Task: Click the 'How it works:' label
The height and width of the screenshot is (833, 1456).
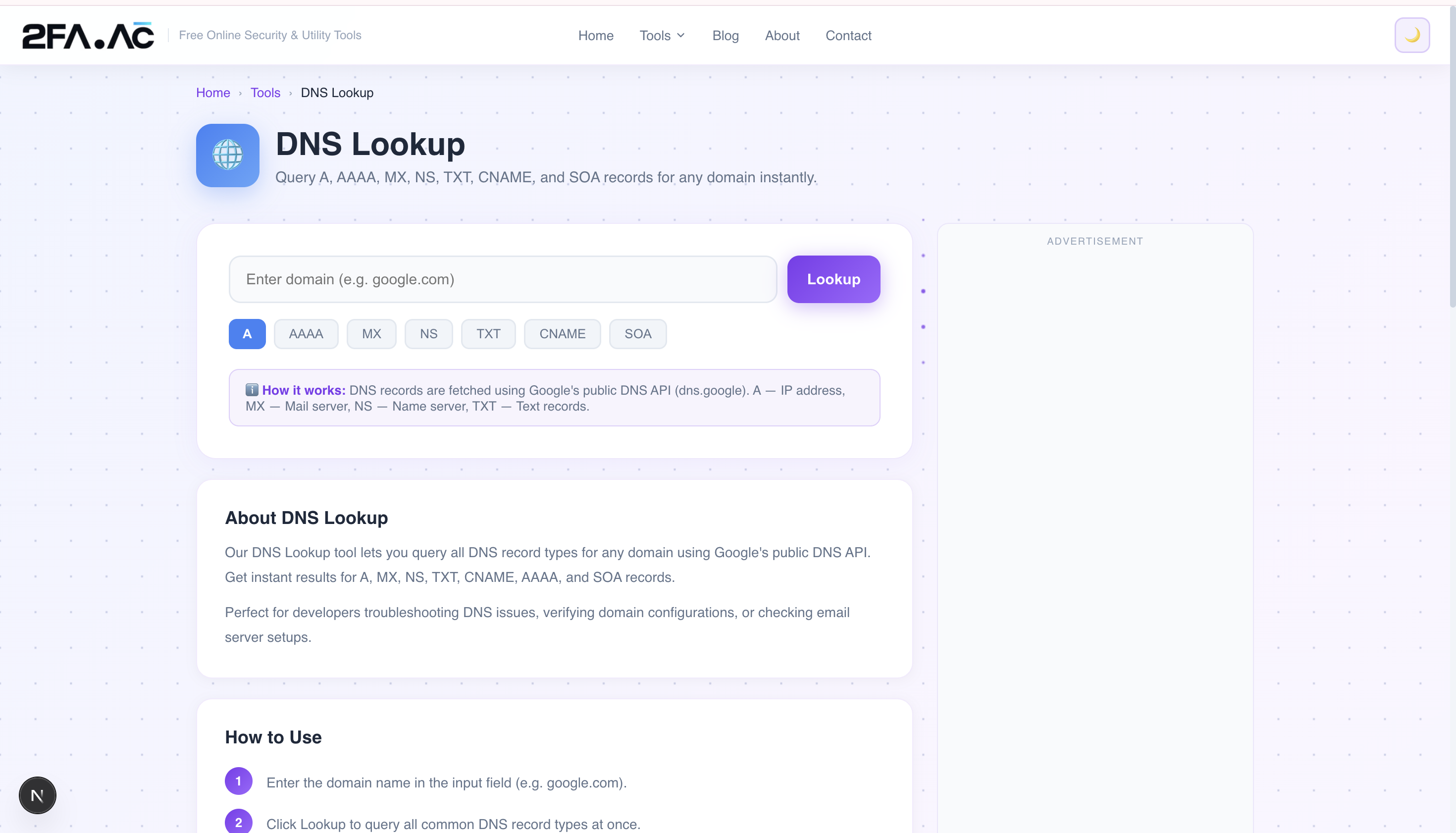Action: point(304,390)
